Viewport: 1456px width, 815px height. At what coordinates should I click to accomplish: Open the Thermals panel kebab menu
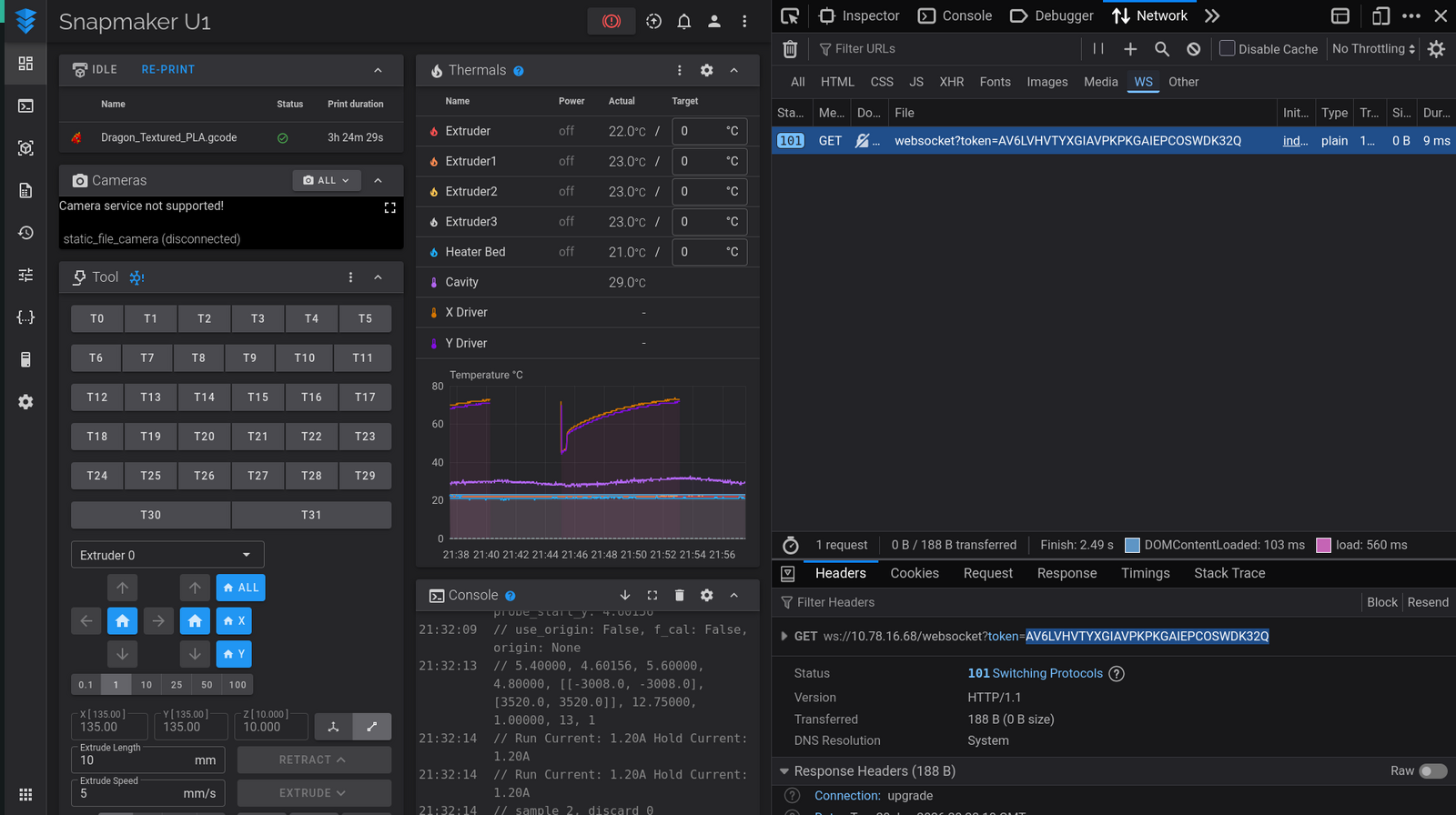(679, 70)
